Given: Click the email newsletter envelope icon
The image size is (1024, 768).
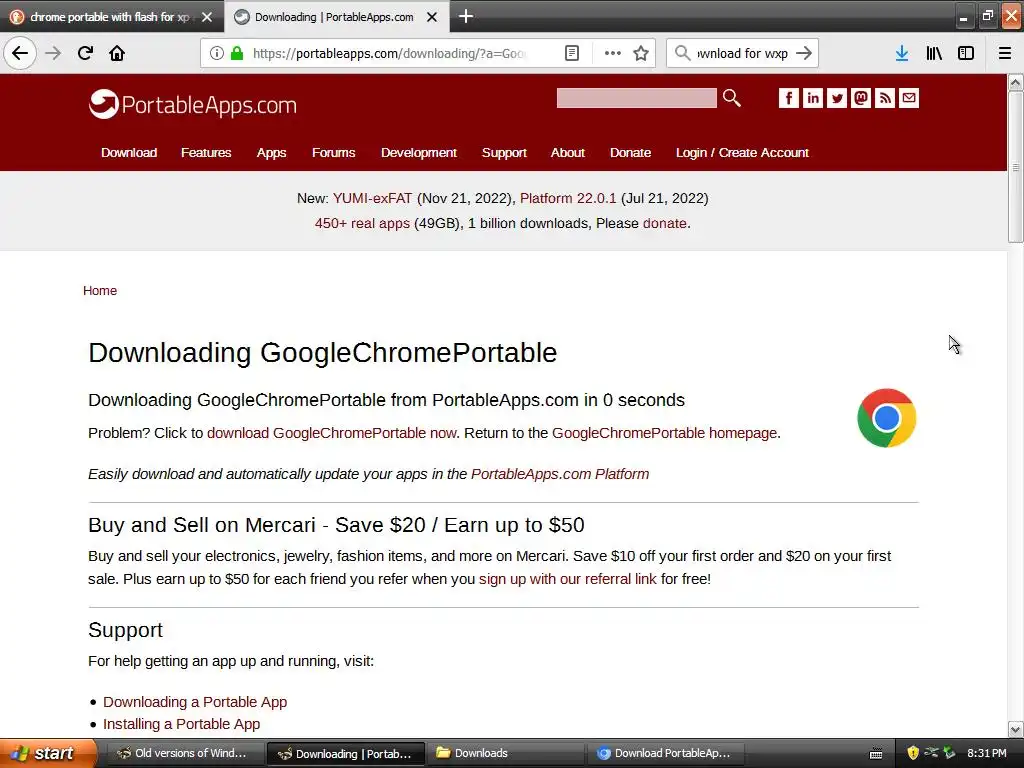Looking at the screenshot, I should pyautogui.click(x=908, y=98).
